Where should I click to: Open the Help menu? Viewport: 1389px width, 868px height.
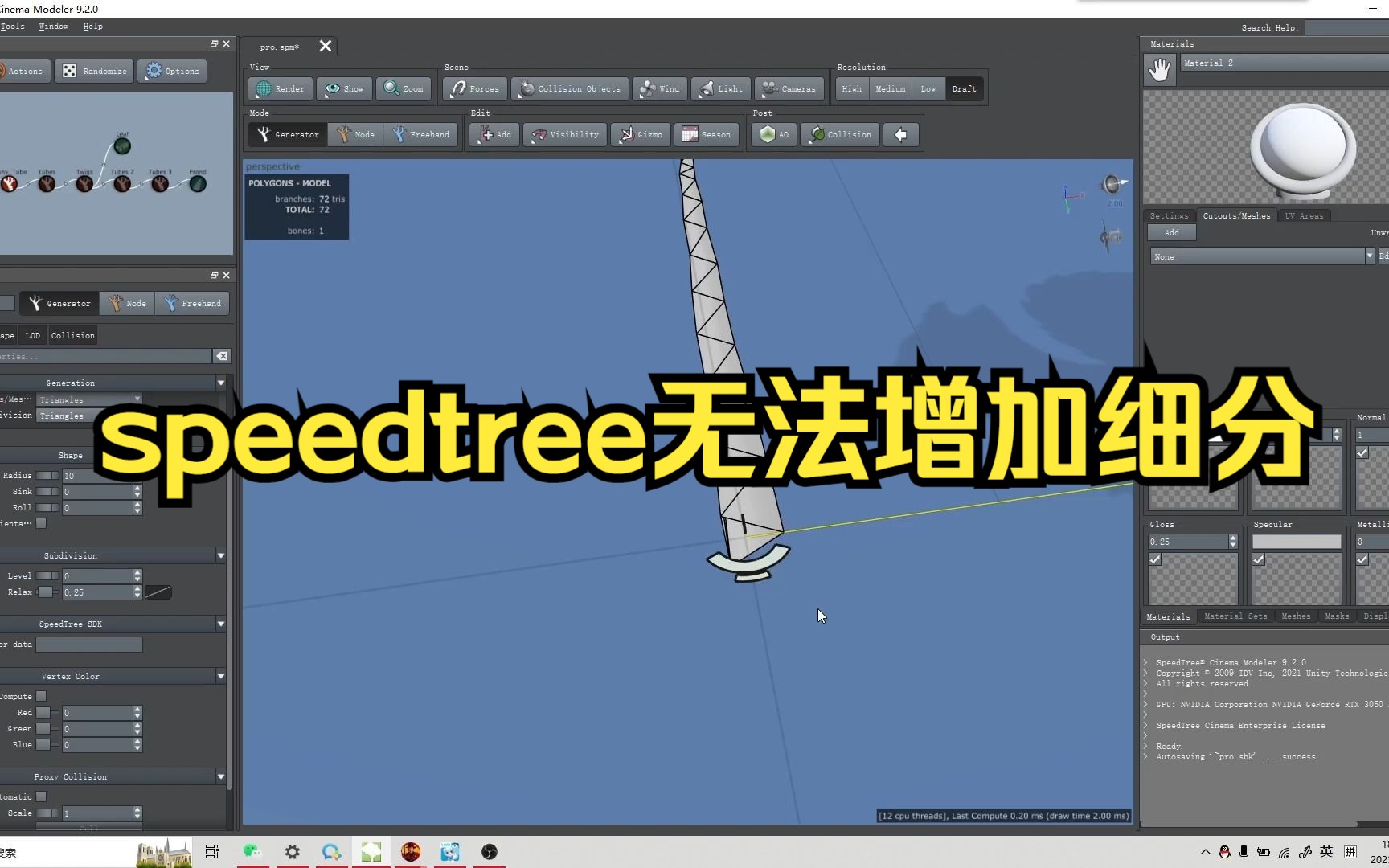coord(93,27)
